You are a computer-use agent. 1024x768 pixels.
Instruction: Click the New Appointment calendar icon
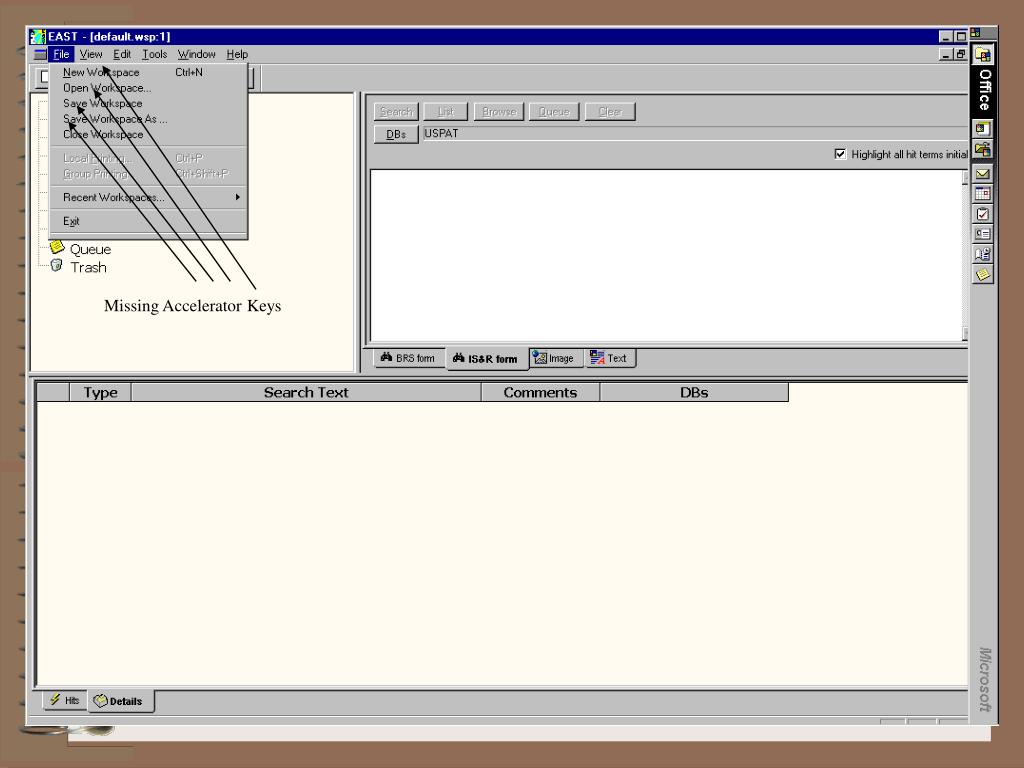[982, 194]
